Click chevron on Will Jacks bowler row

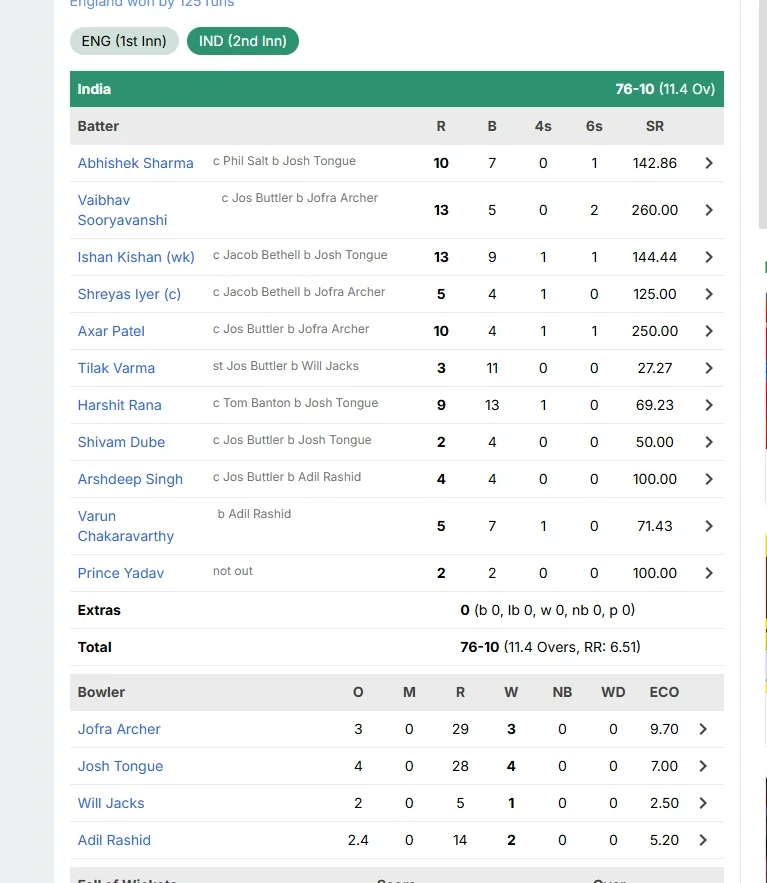point(703,803)
